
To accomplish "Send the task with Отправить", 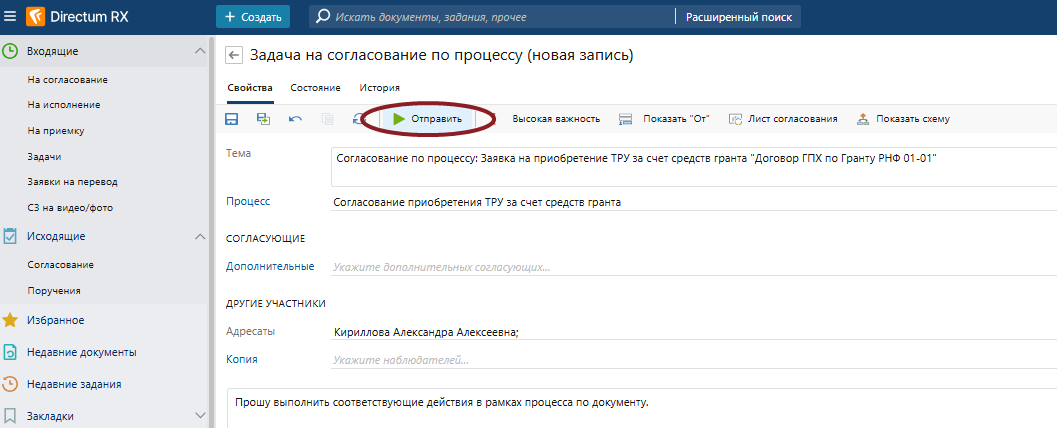I will point(427,119).
